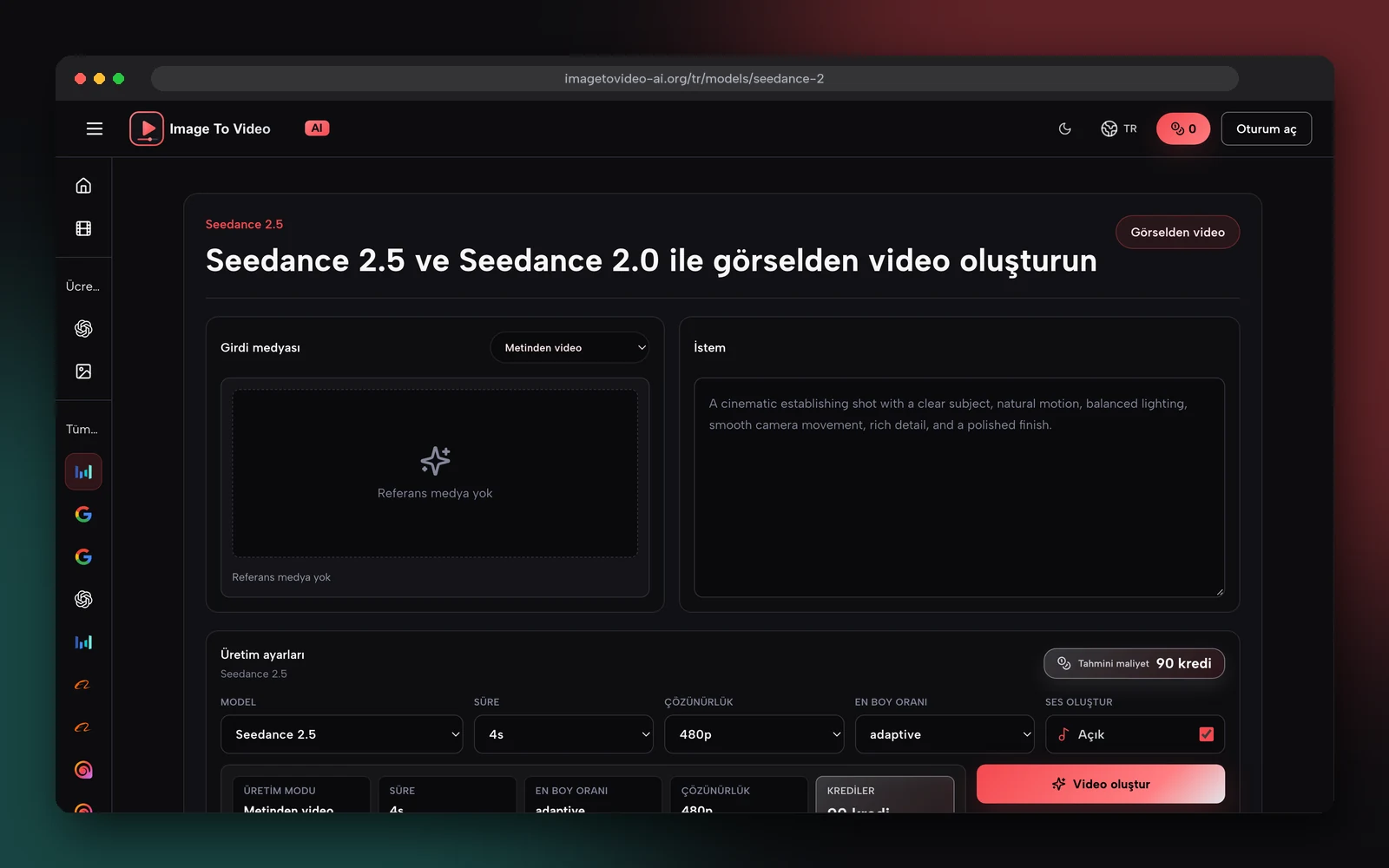Open the TR language selector
Image resolution: width=1389 pixels, height=868 pixels.
pyautogui.click(x=1119, y=128)
